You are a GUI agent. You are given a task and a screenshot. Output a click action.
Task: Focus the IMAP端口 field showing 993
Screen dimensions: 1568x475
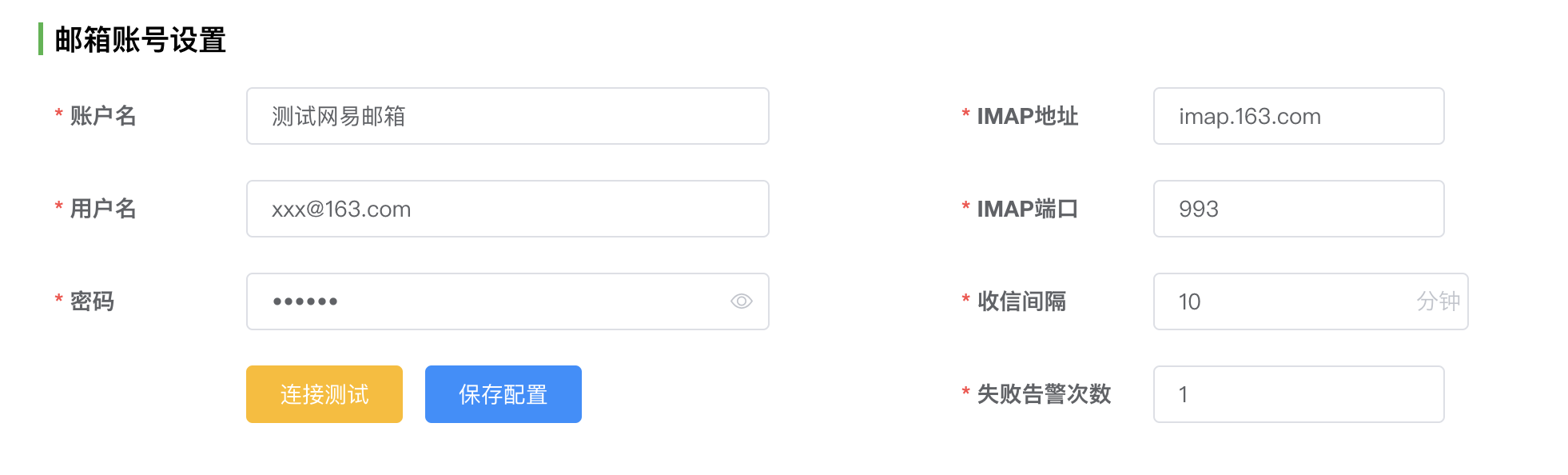pyautogui.click(x=1299, y=209)
